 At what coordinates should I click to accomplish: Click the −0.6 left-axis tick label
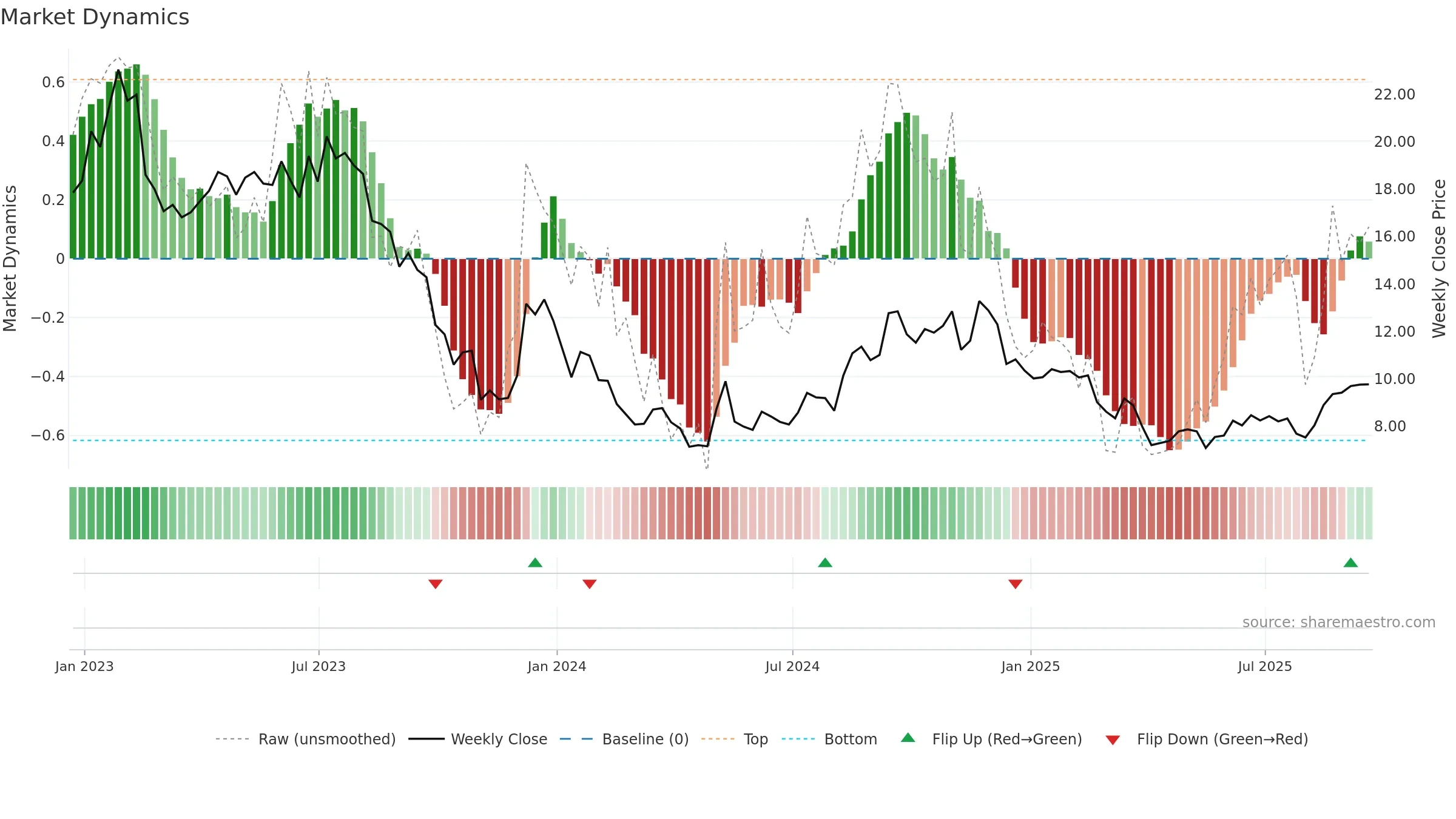(48, 436)
